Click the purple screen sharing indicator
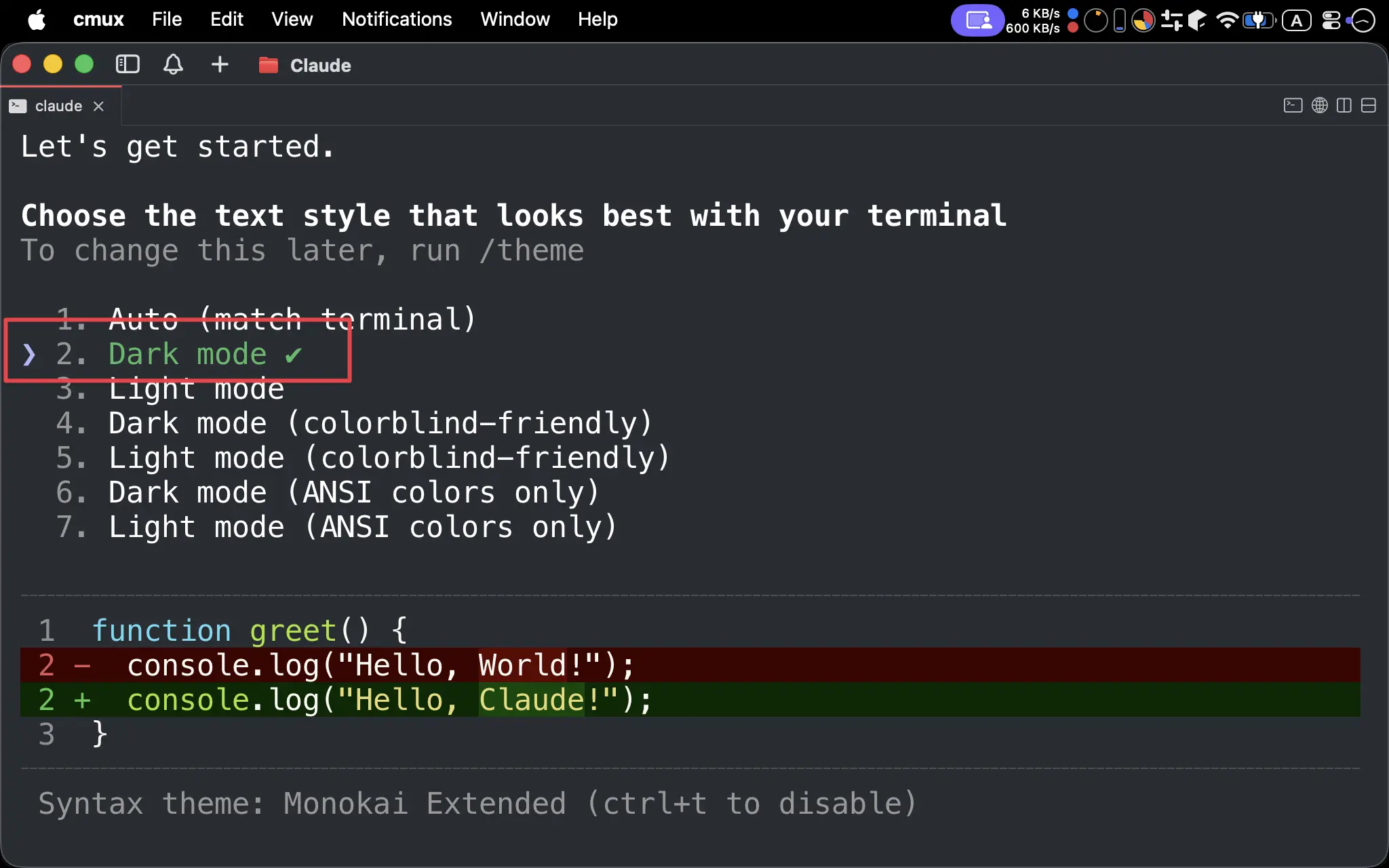Screen dimensions: 1389x868 (x=977, y=20)
